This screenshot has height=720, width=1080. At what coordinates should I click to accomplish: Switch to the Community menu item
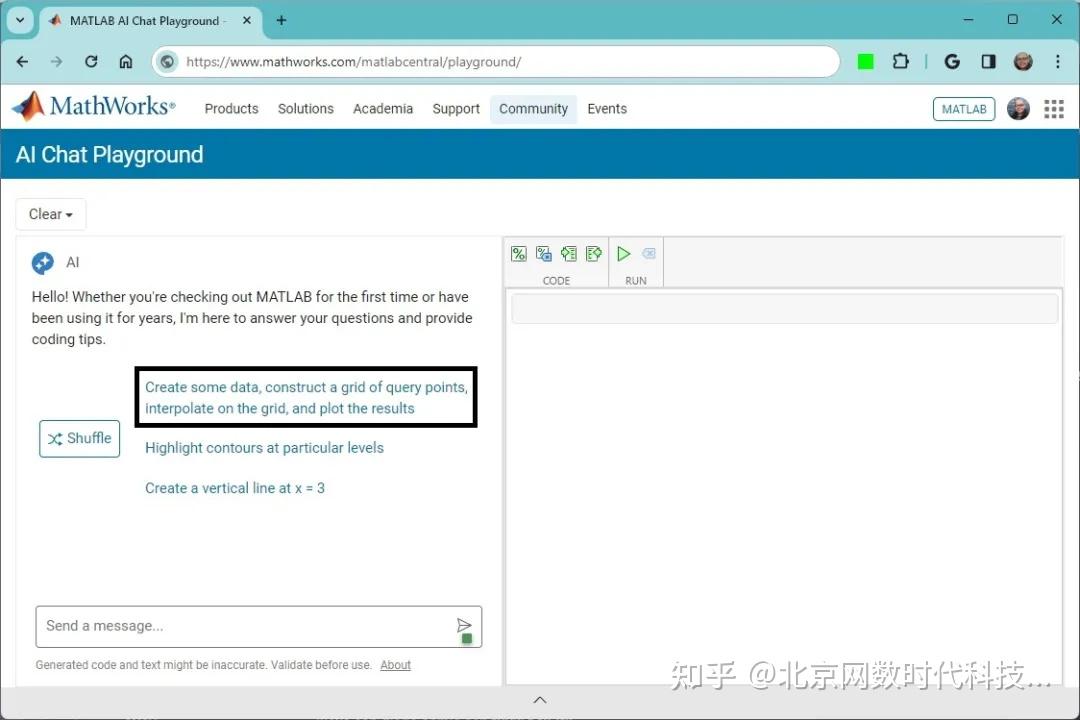click(533, 108)
